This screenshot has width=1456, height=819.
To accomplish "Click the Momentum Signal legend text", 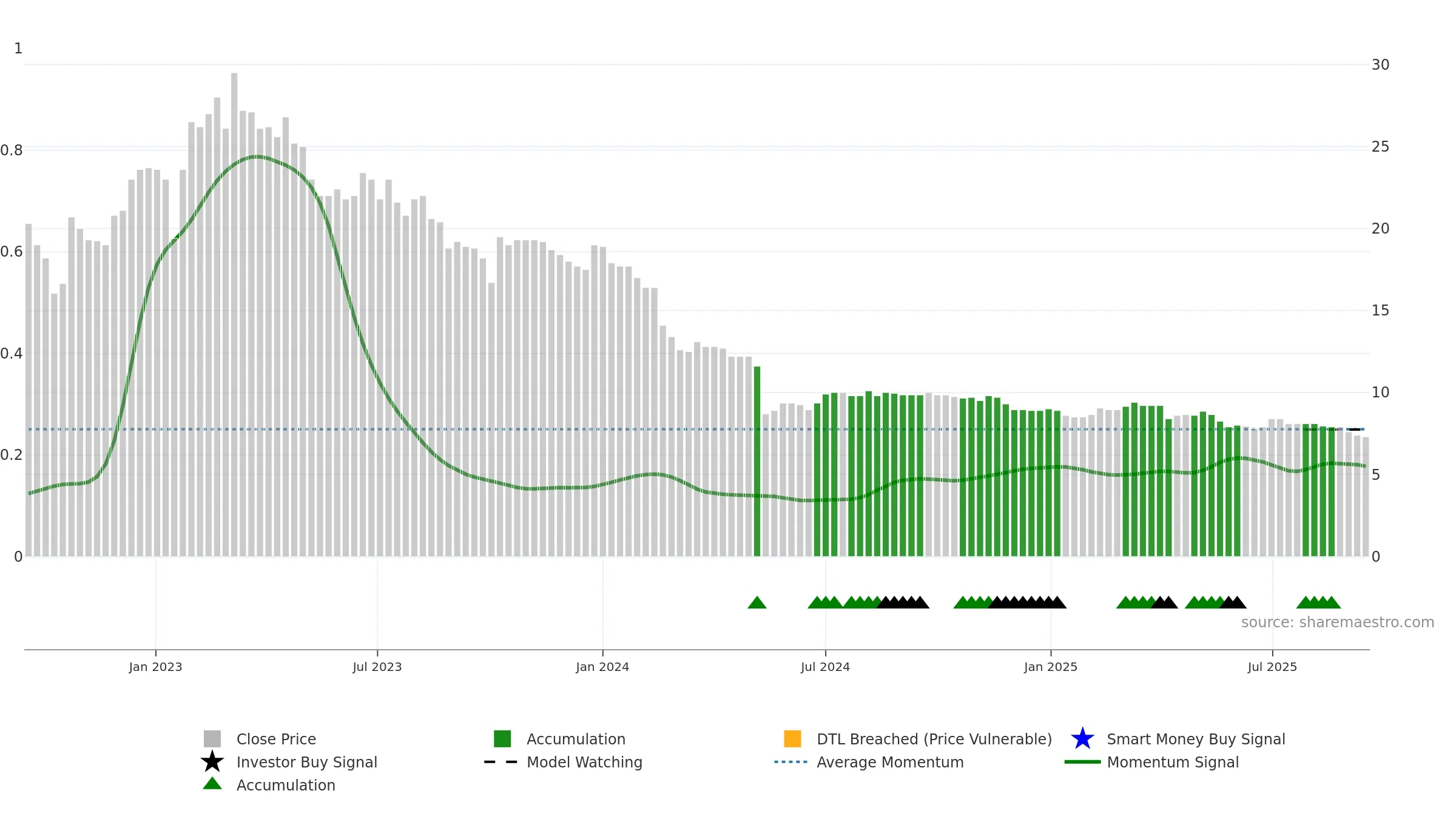I will click(1173, 762).
